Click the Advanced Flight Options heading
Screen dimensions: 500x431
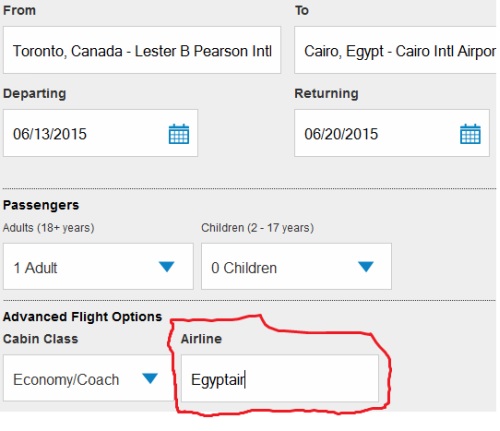click(82, 317)
